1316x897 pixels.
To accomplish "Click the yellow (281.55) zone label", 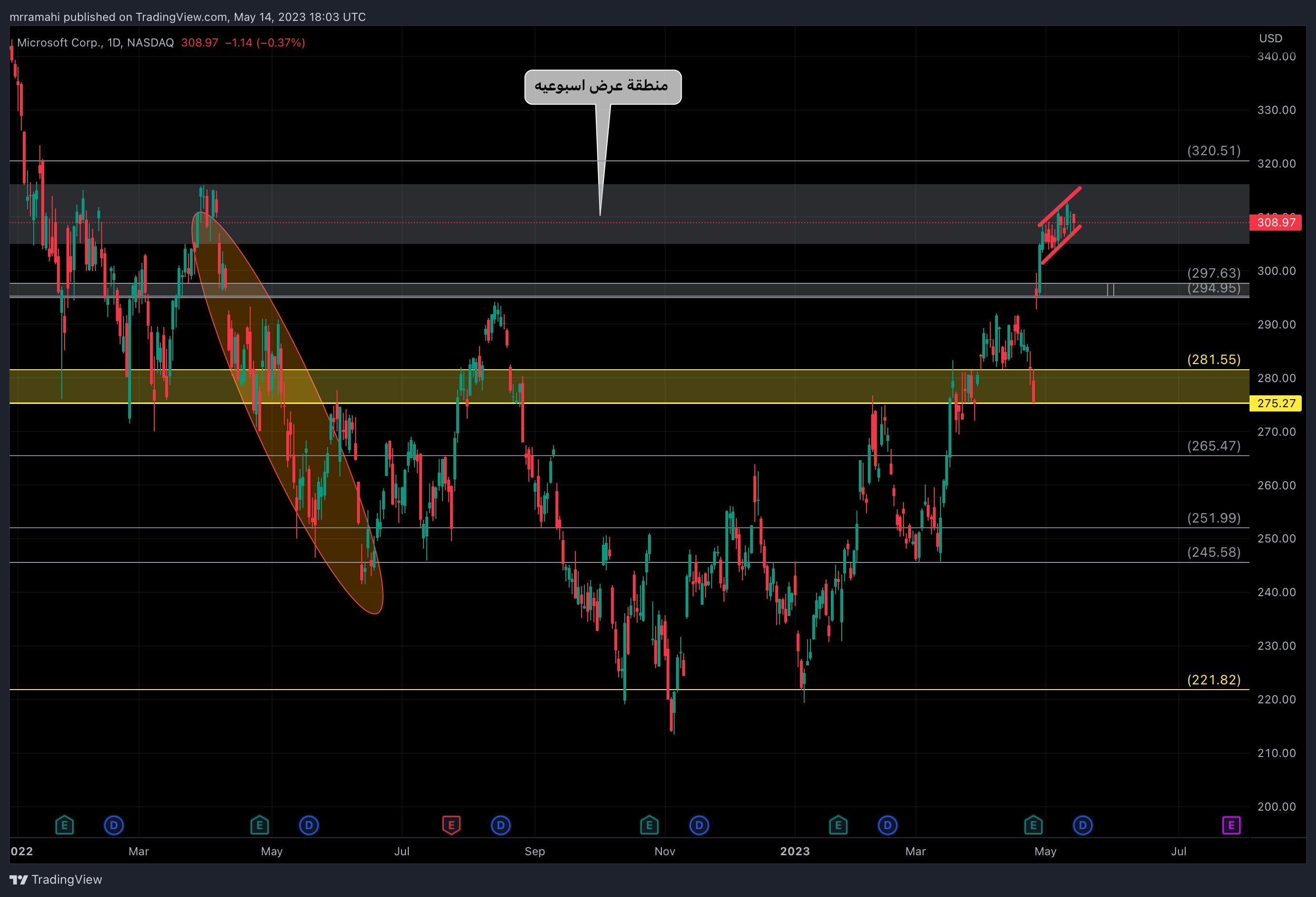I will point(1213,359).
